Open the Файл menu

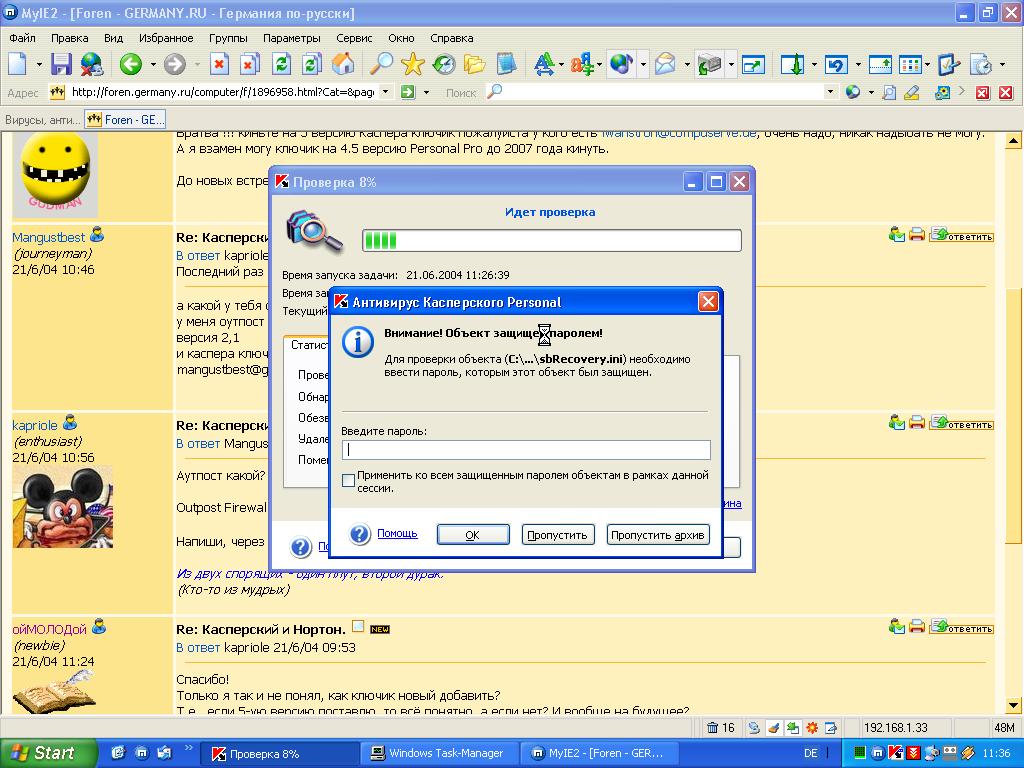(22, 38)
